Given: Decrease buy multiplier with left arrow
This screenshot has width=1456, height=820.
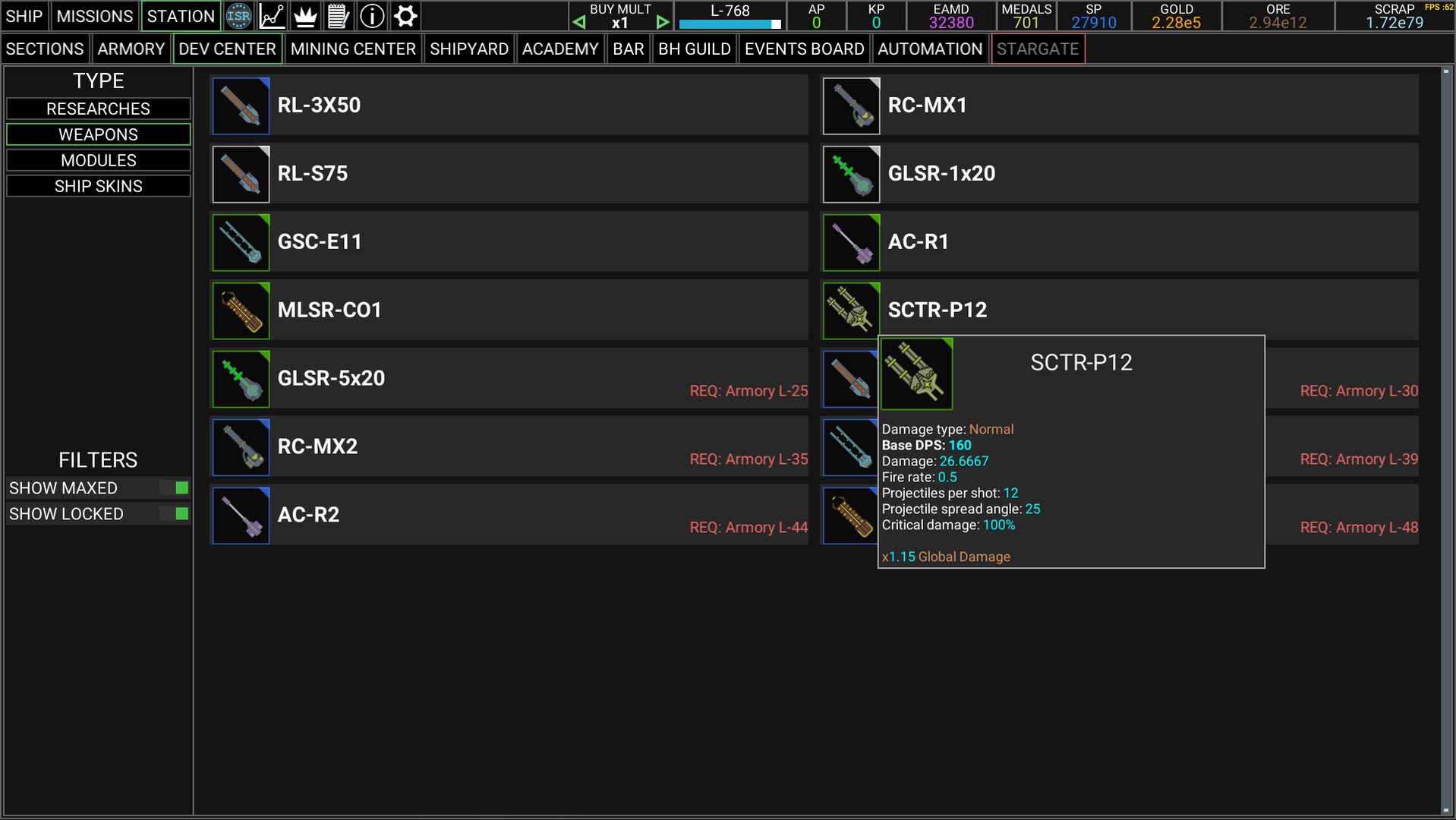Looking at the screenshot, I should pyautogui.click(x=579, y=22).
